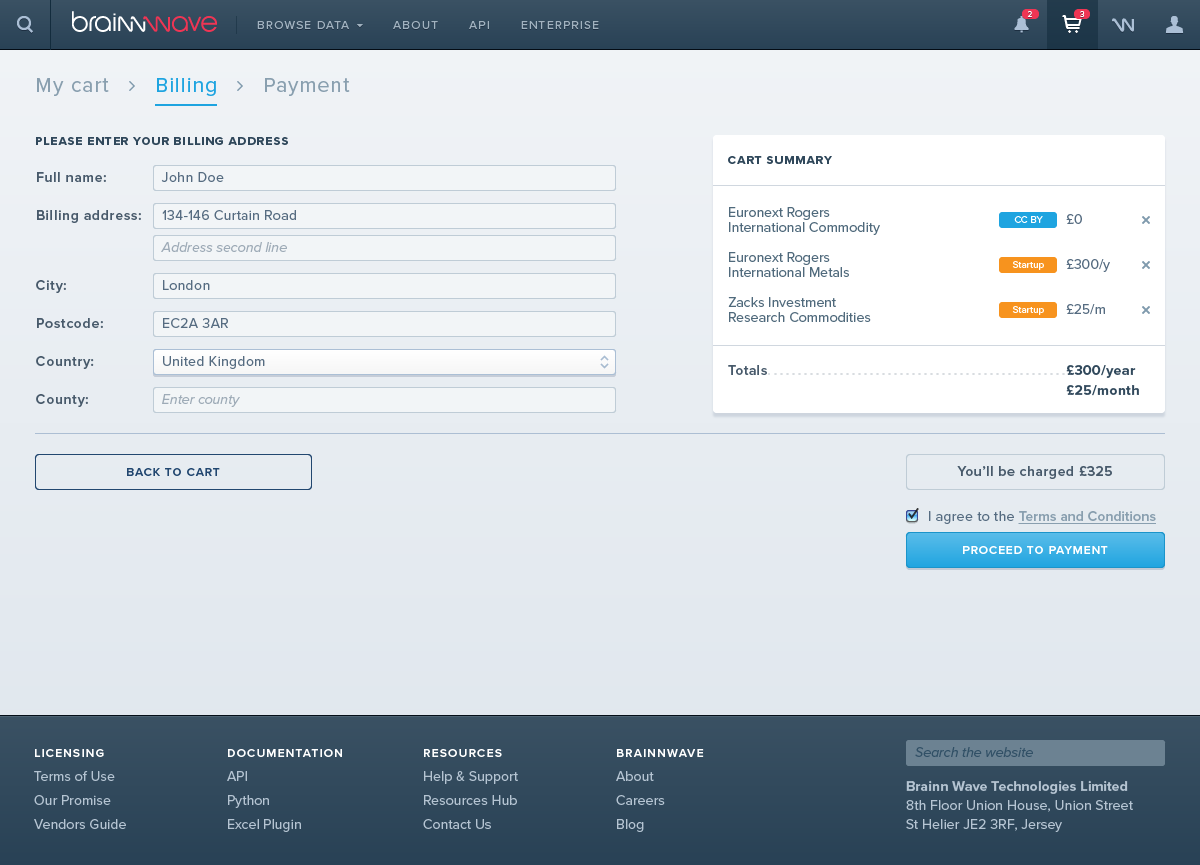Screen dimensions: 1200x865
Task: Click the £300/year total
Action: pos(1101,371)
